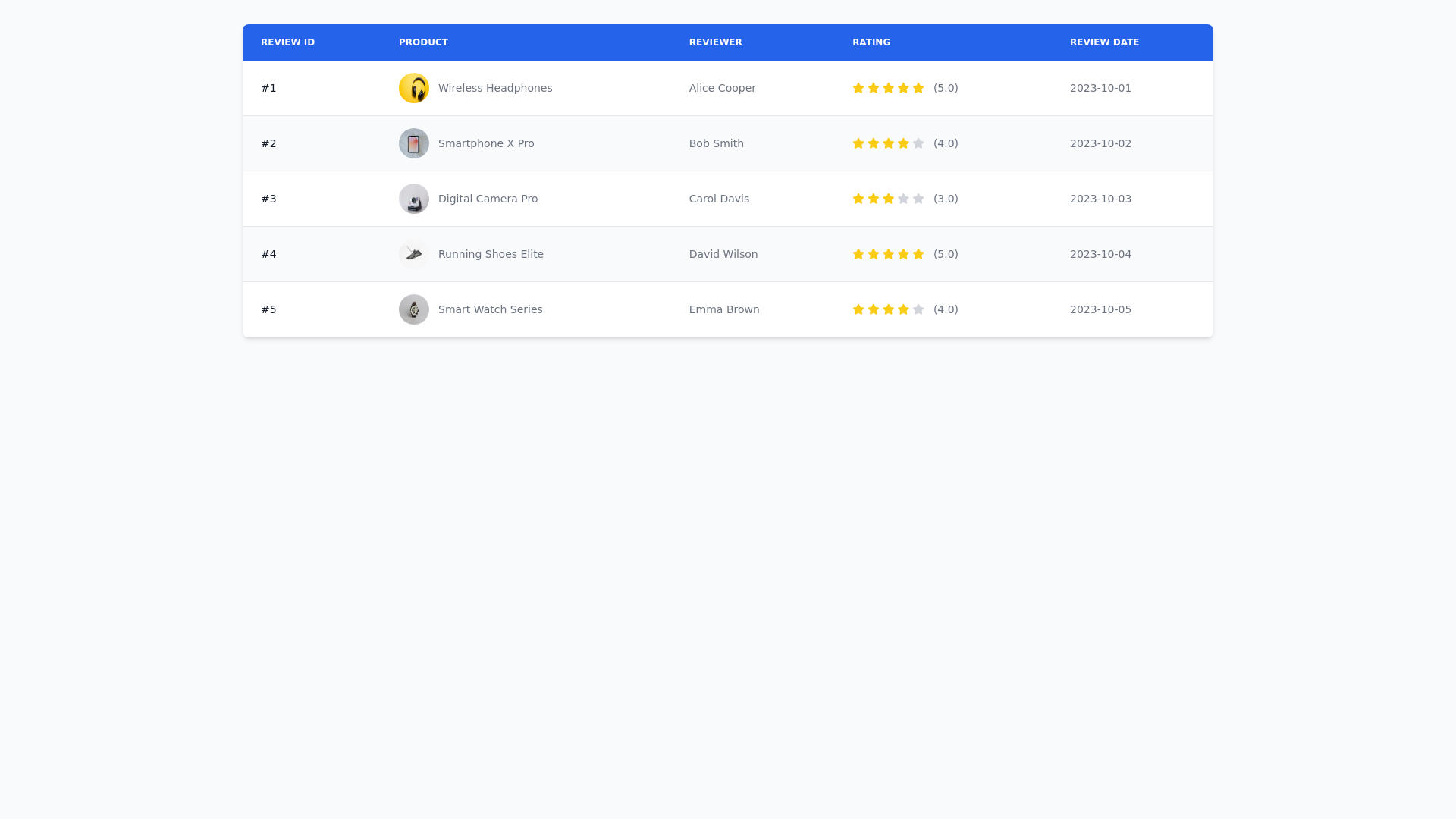Click the grey fourth star in Carol Davis's rating
This screenshot has height=819, width=1456.
[x=903, y=199]
